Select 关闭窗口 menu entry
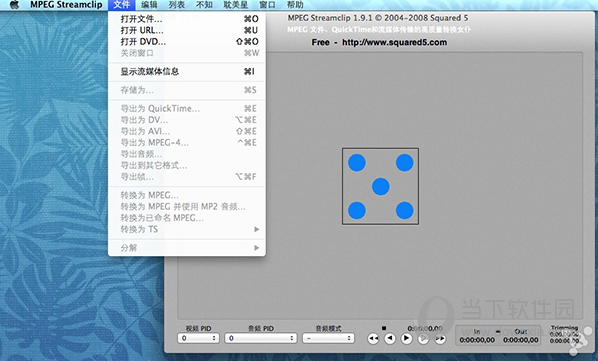 click(x=187, y=53)
